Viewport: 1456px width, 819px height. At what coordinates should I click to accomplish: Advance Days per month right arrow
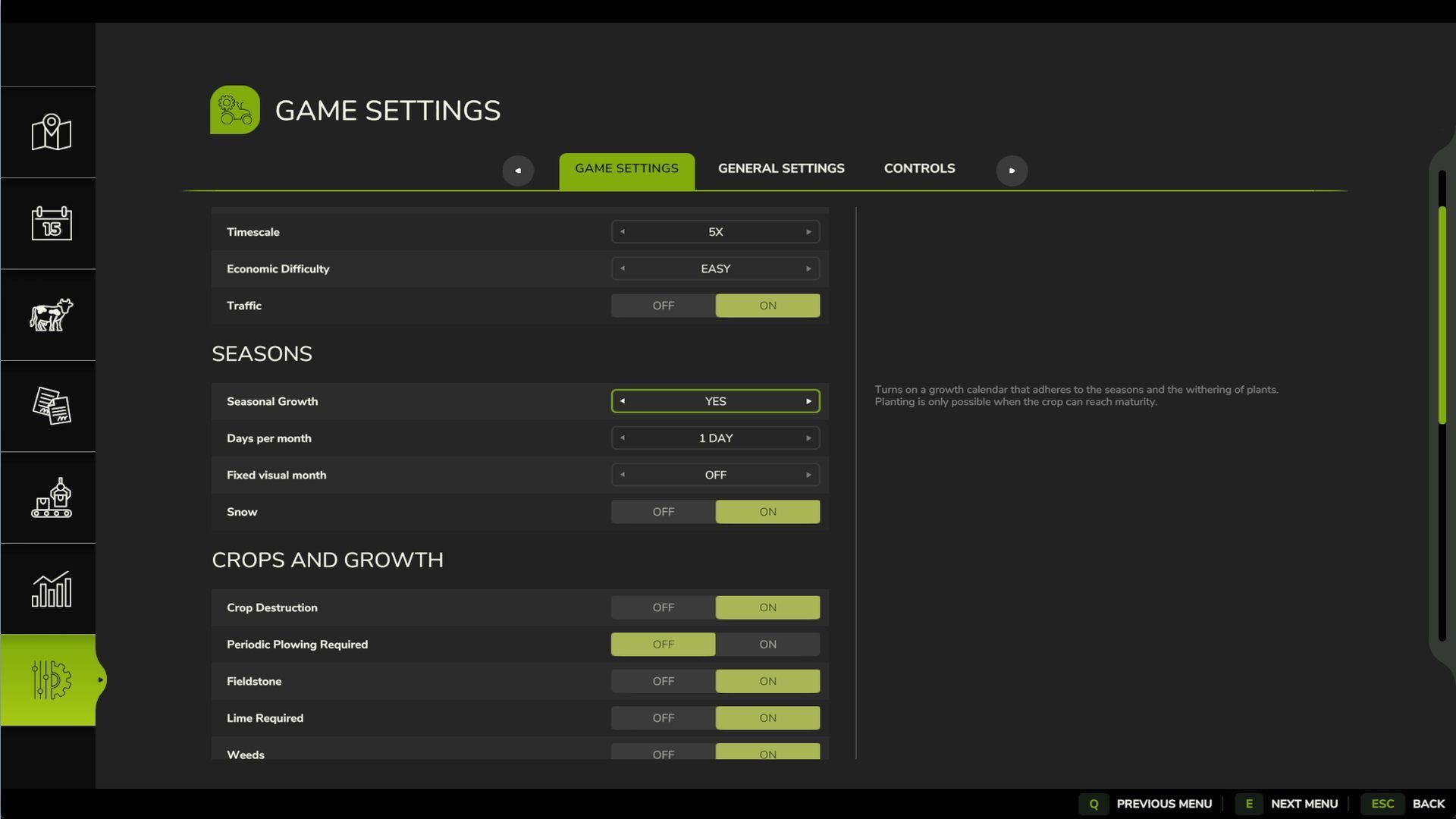[808, 438]
